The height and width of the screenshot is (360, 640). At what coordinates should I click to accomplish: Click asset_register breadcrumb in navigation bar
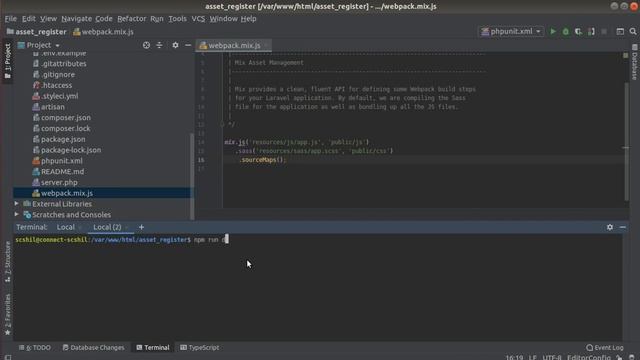[x=37, y=32]
